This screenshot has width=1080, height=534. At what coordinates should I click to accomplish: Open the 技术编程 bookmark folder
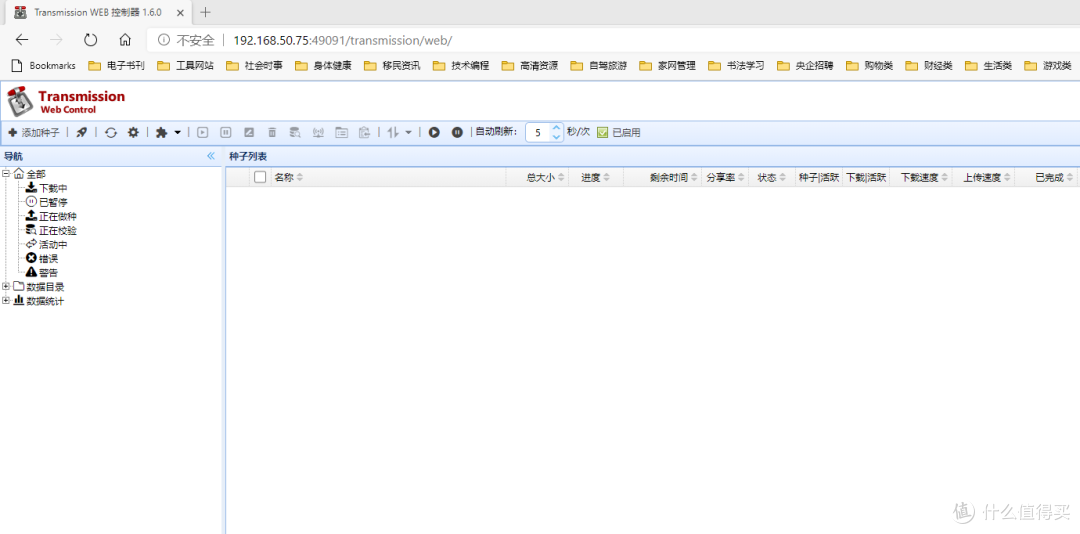461,66
